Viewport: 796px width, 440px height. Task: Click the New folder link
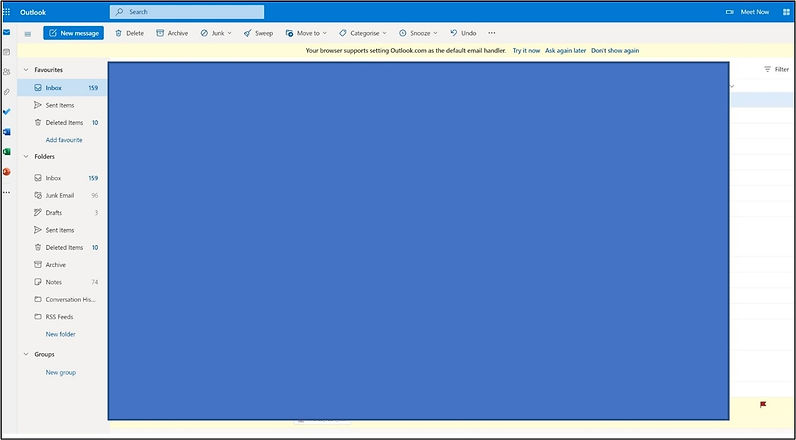click(x=60, y=334)
